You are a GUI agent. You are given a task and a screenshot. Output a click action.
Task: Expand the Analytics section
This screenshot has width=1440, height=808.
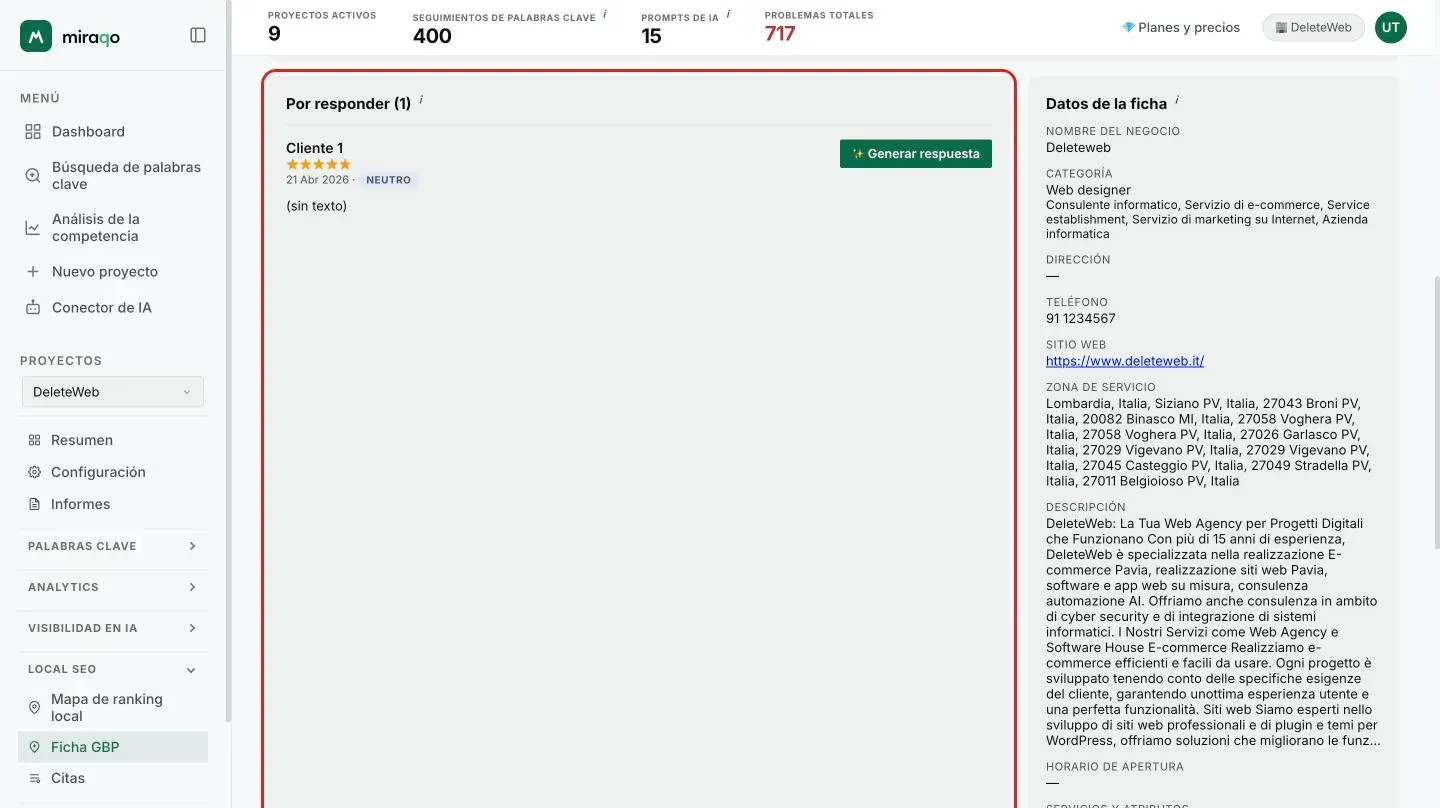coord(113,587)
